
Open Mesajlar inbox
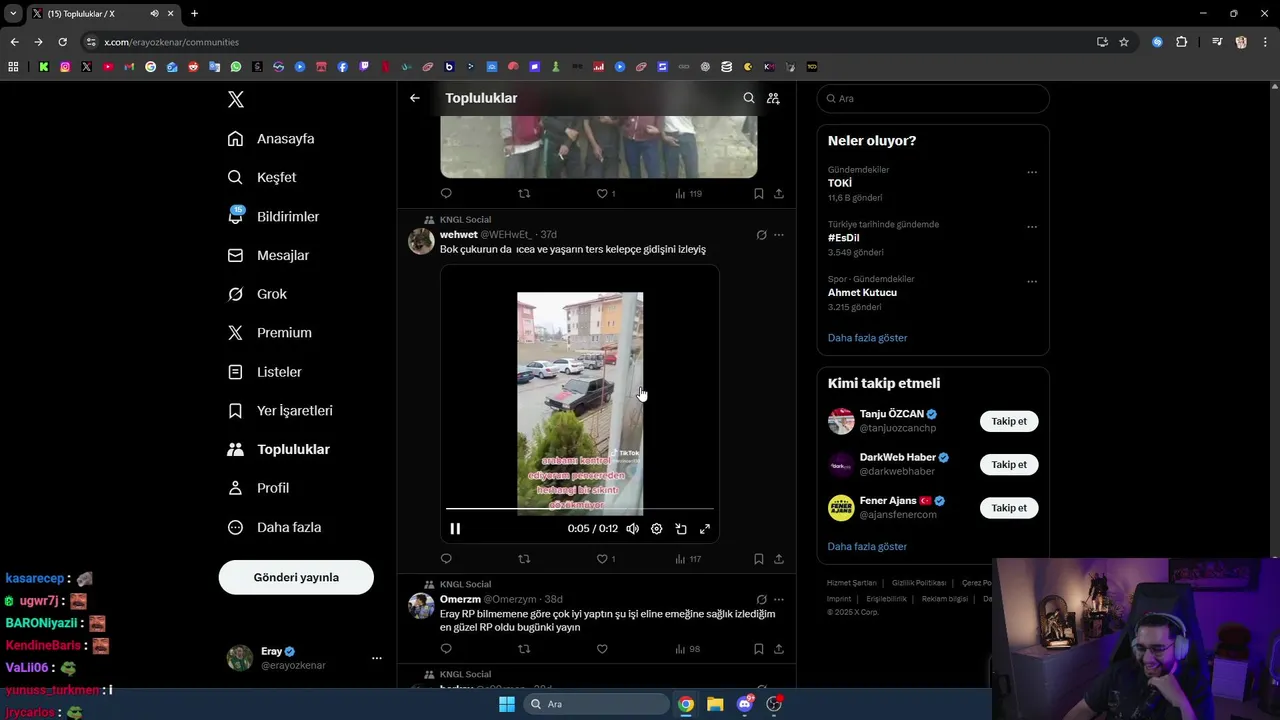[x=268, y=255]
